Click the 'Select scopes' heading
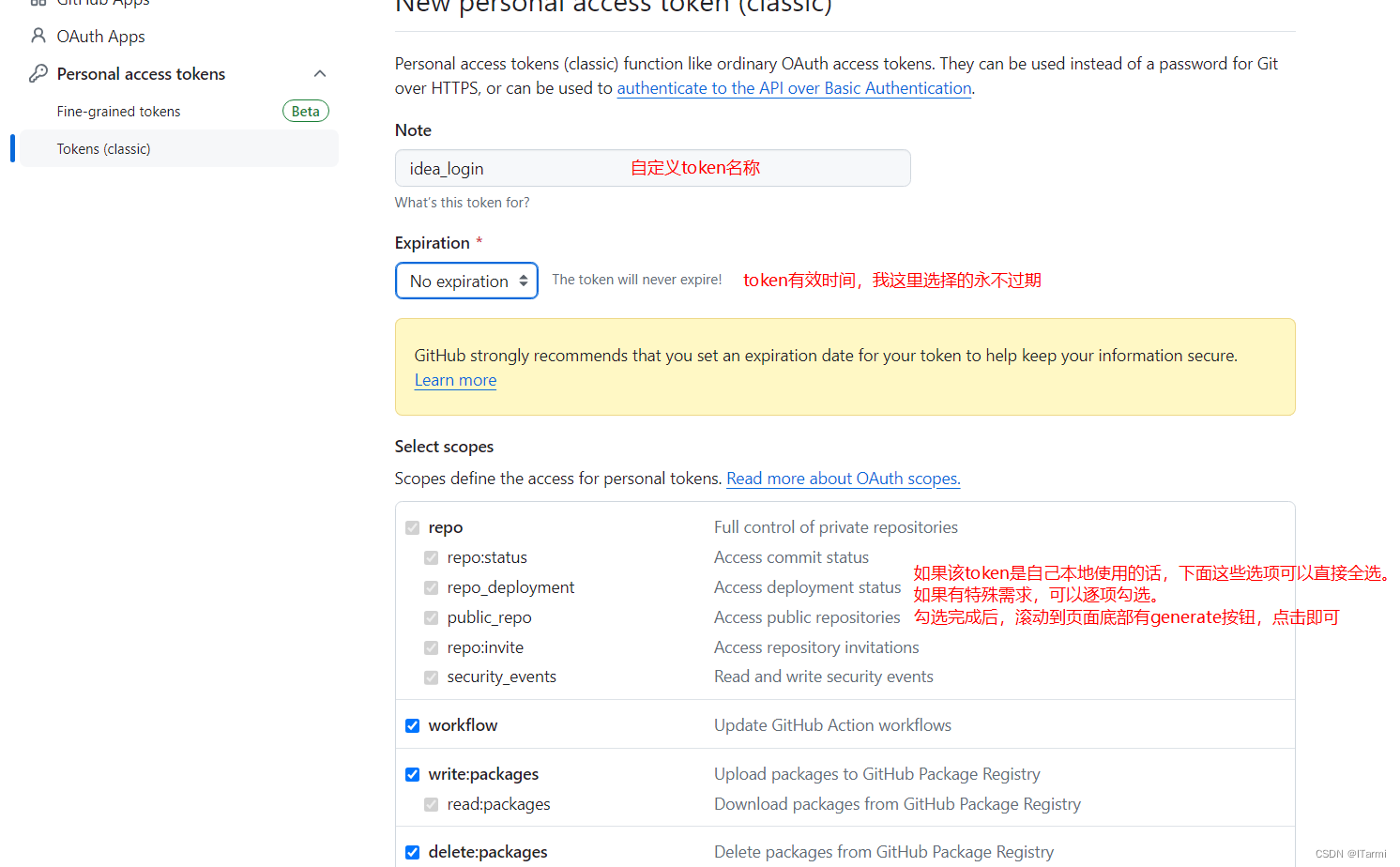The height and width of the screenshot is (867, 1400). pos(444,447)
